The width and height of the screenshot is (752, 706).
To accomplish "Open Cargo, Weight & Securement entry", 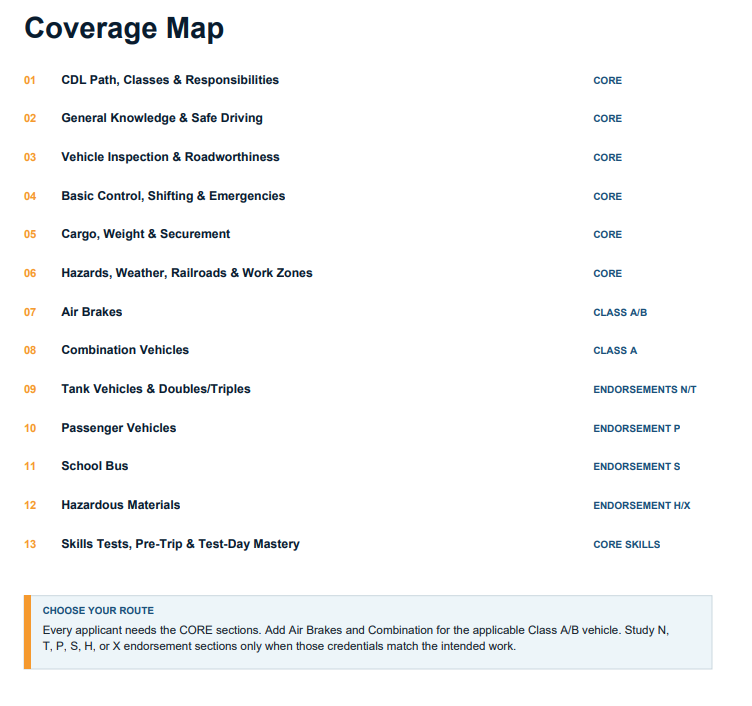I will 146,234.
